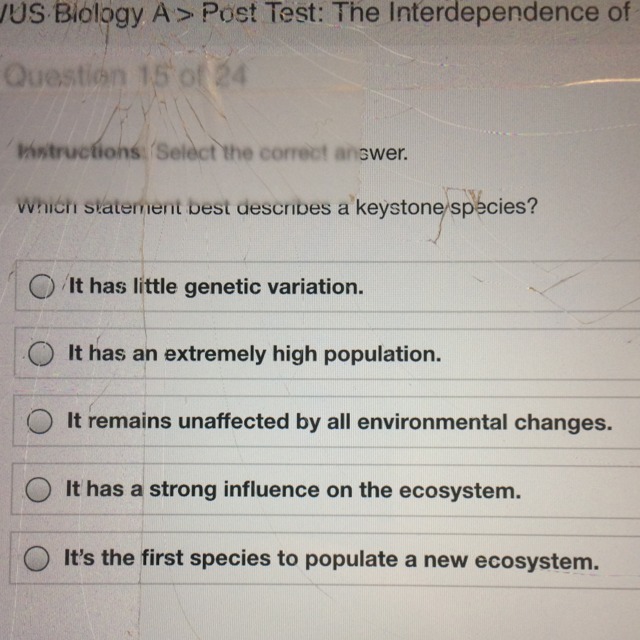Select radio button for 'remains unaffected by all environmental changes'
640x640 pixels.
point(39,423)
